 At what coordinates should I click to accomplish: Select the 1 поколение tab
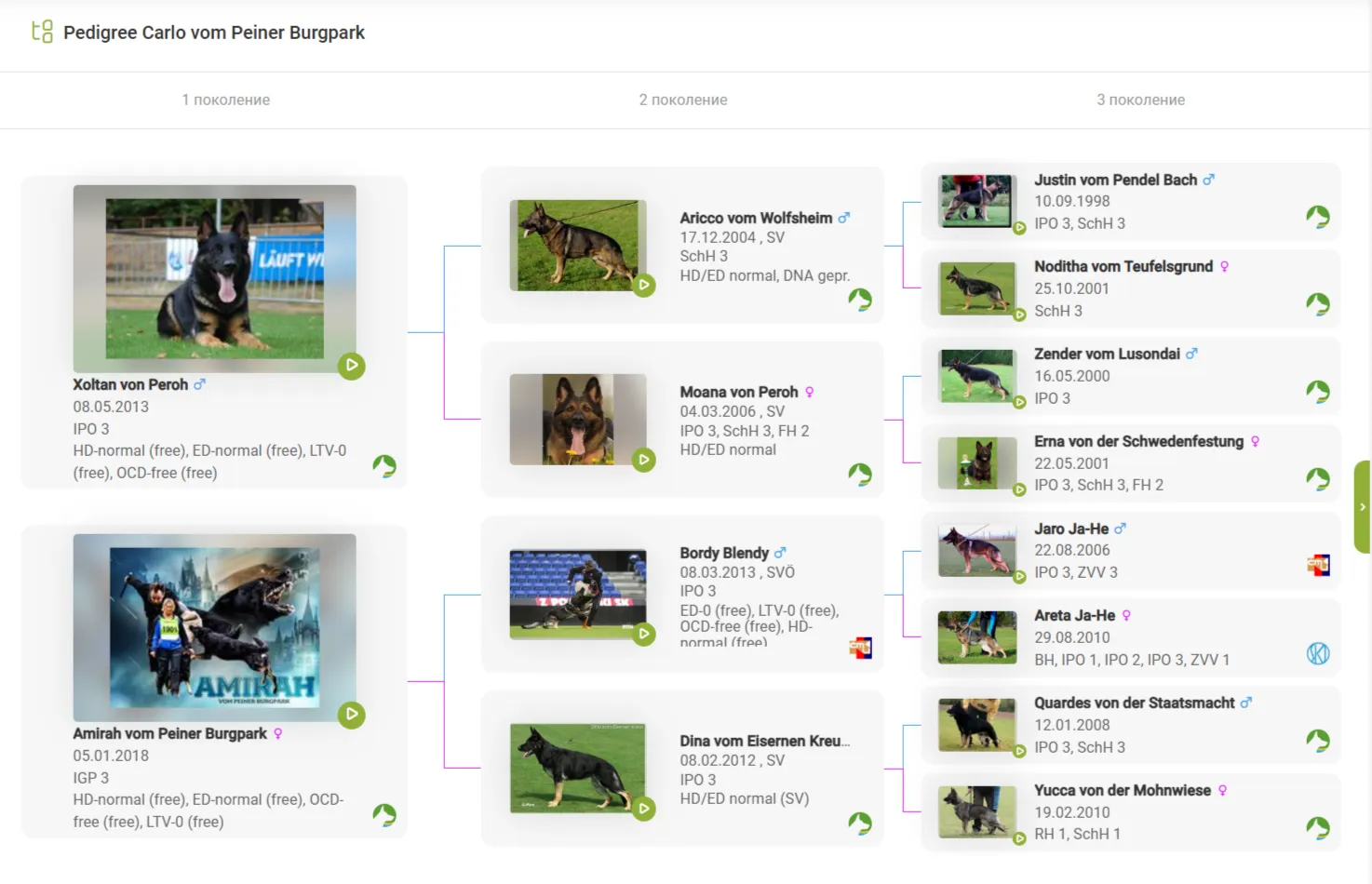(x=226, y=100)
